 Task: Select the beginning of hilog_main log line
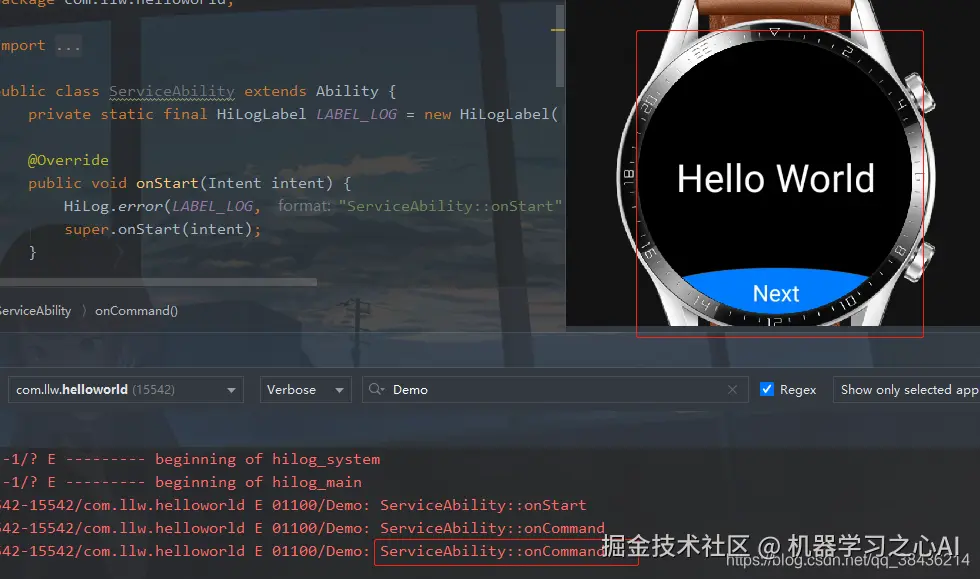coord(181,482)
